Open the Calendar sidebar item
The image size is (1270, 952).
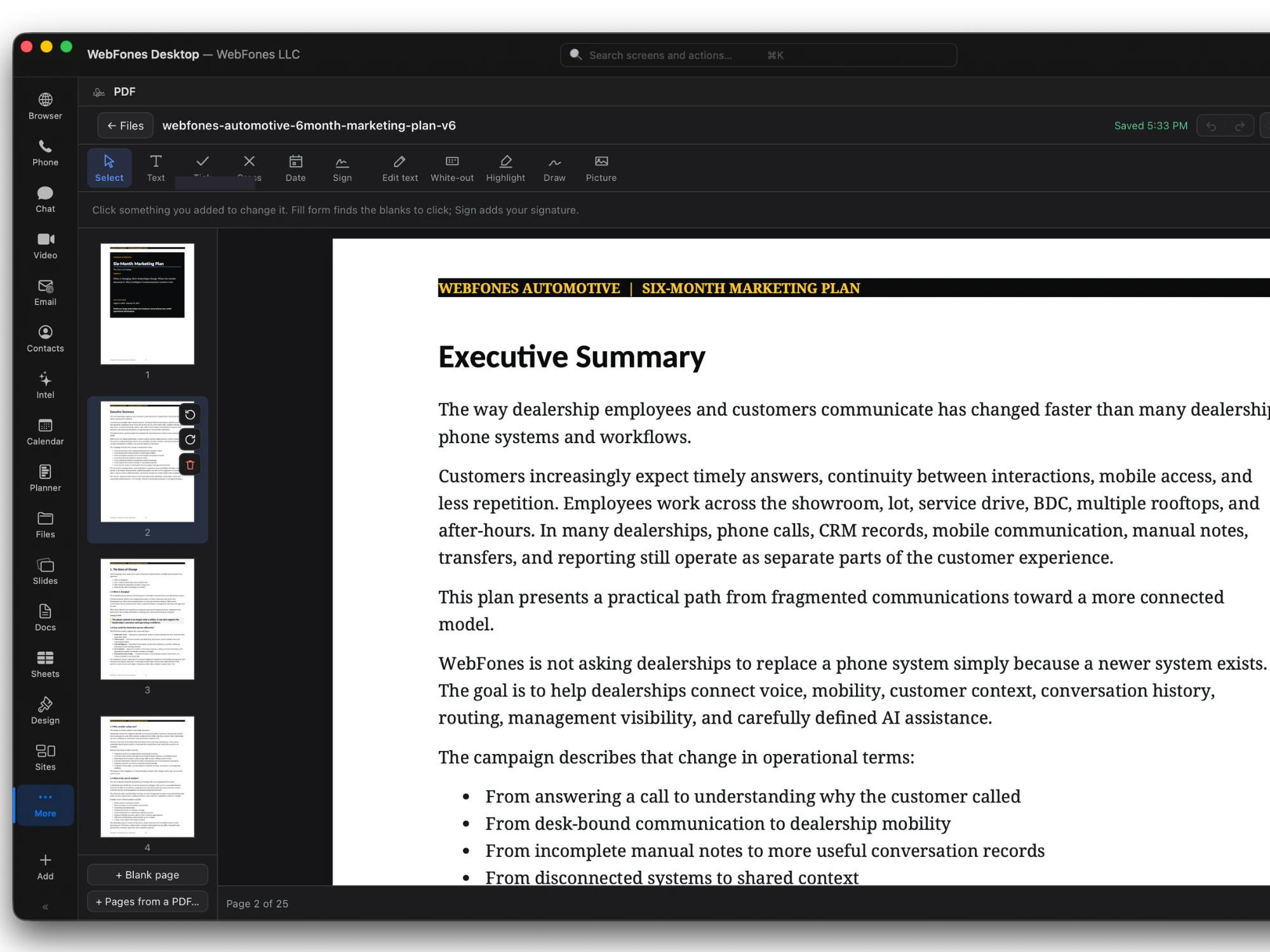click(45, 432)
